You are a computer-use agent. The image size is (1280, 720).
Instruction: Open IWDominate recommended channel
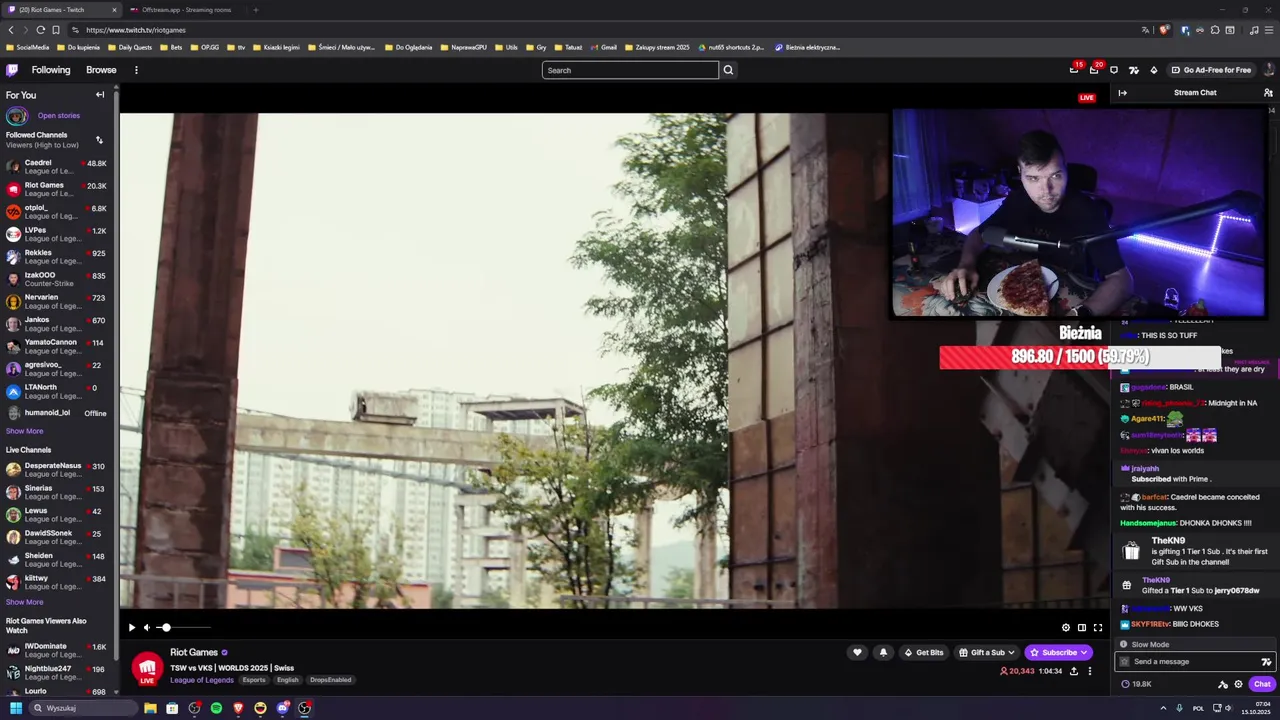(58, 651)
